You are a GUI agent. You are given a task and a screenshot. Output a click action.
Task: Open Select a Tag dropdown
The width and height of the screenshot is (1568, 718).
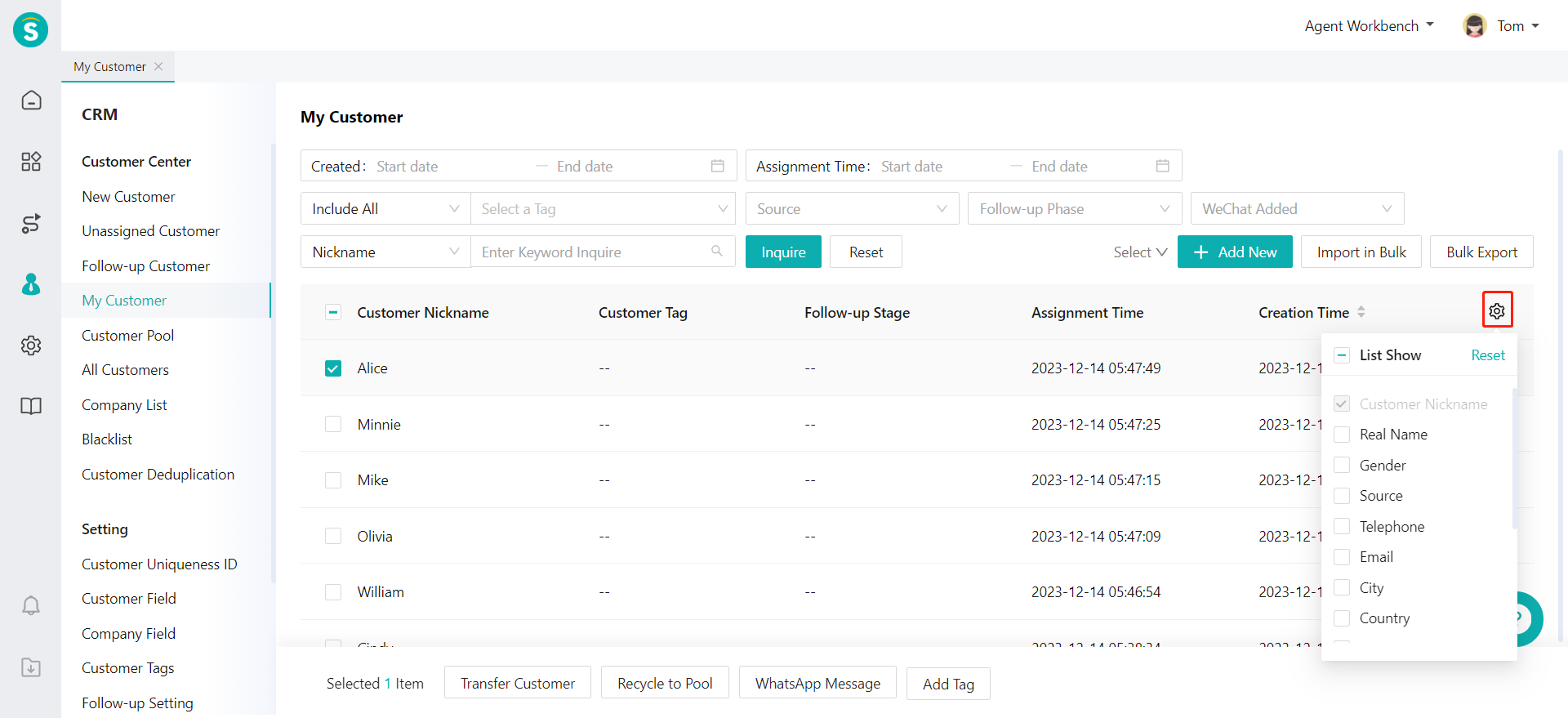point(603,208)
